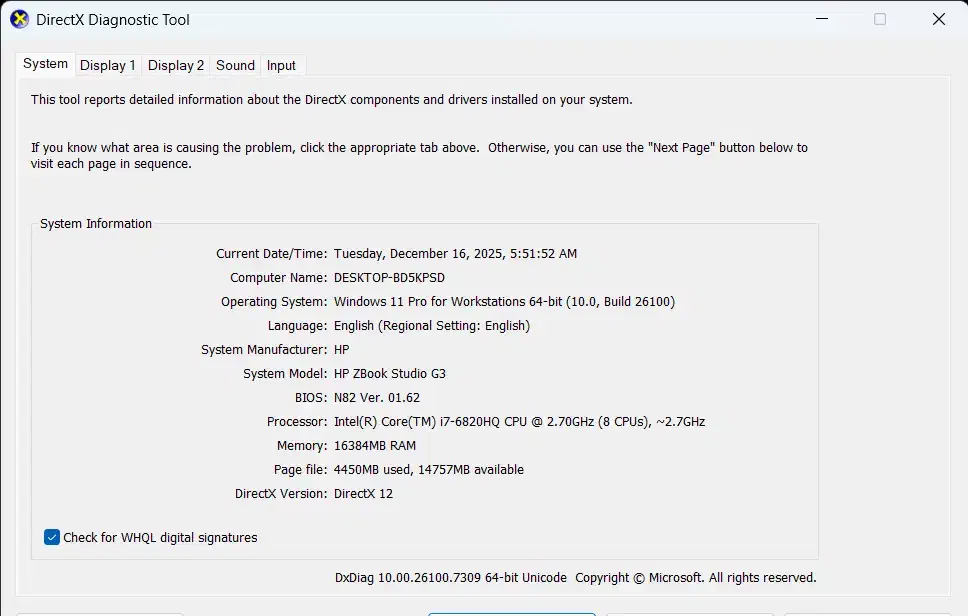Screen dimensions: 968x616
Task: Go to the Sound tab
Action: (235, 65)
